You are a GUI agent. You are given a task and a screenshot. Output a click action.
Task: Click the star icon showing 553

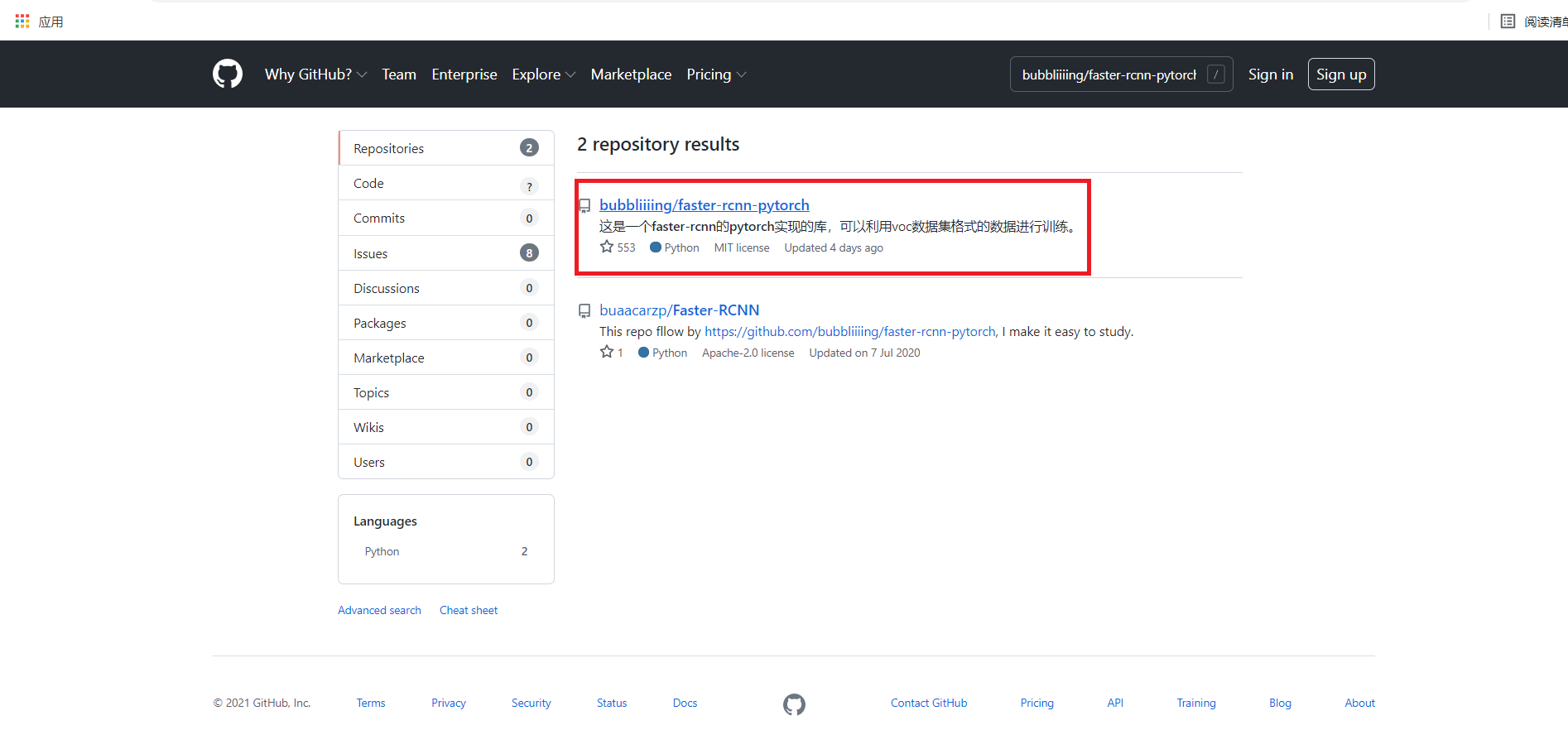[x=607, y=247]
